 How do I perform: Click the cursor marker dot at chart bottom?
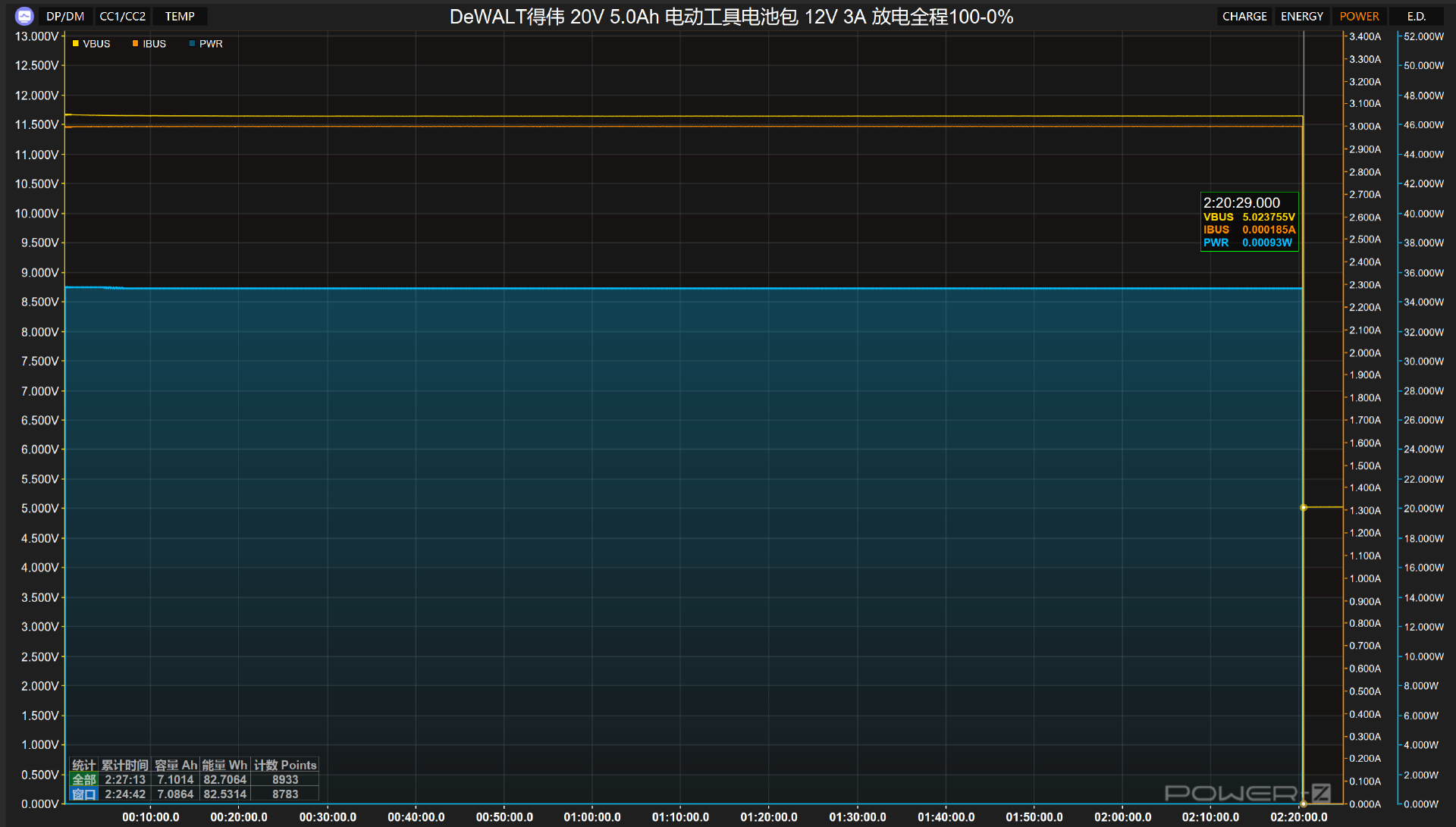point(1304,804)
